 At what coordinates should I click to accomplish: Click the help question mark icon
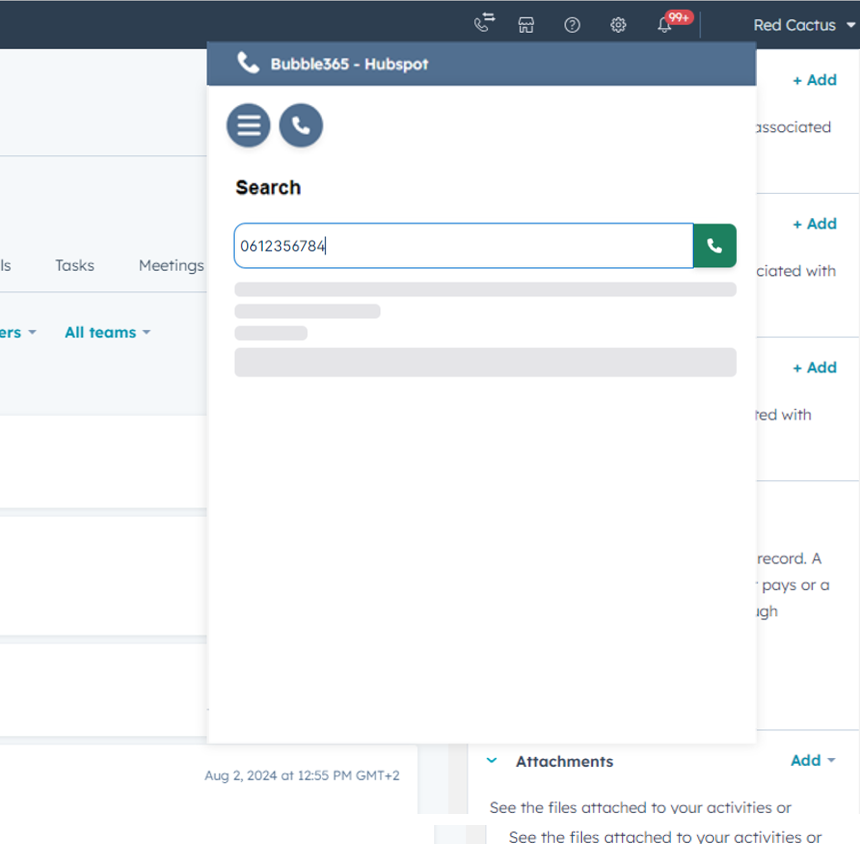point(572,25)
